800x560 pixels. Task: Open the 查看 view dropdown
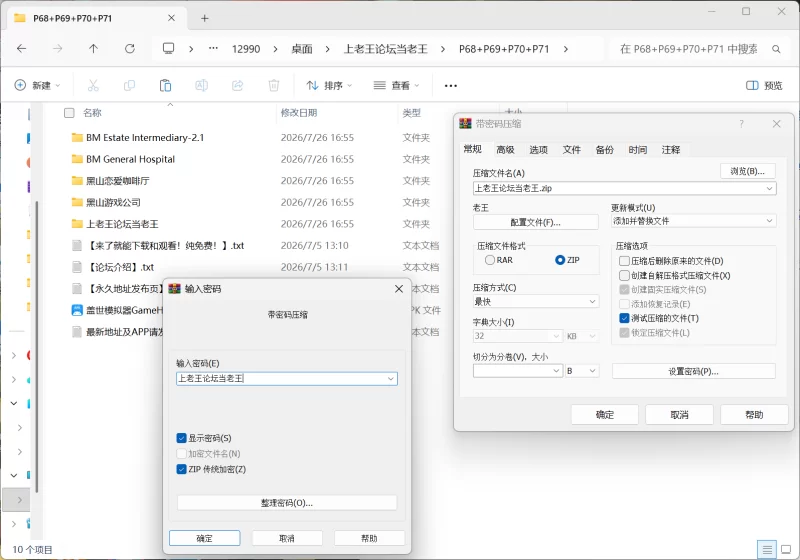pyautogui.click(x=396, y=85)
